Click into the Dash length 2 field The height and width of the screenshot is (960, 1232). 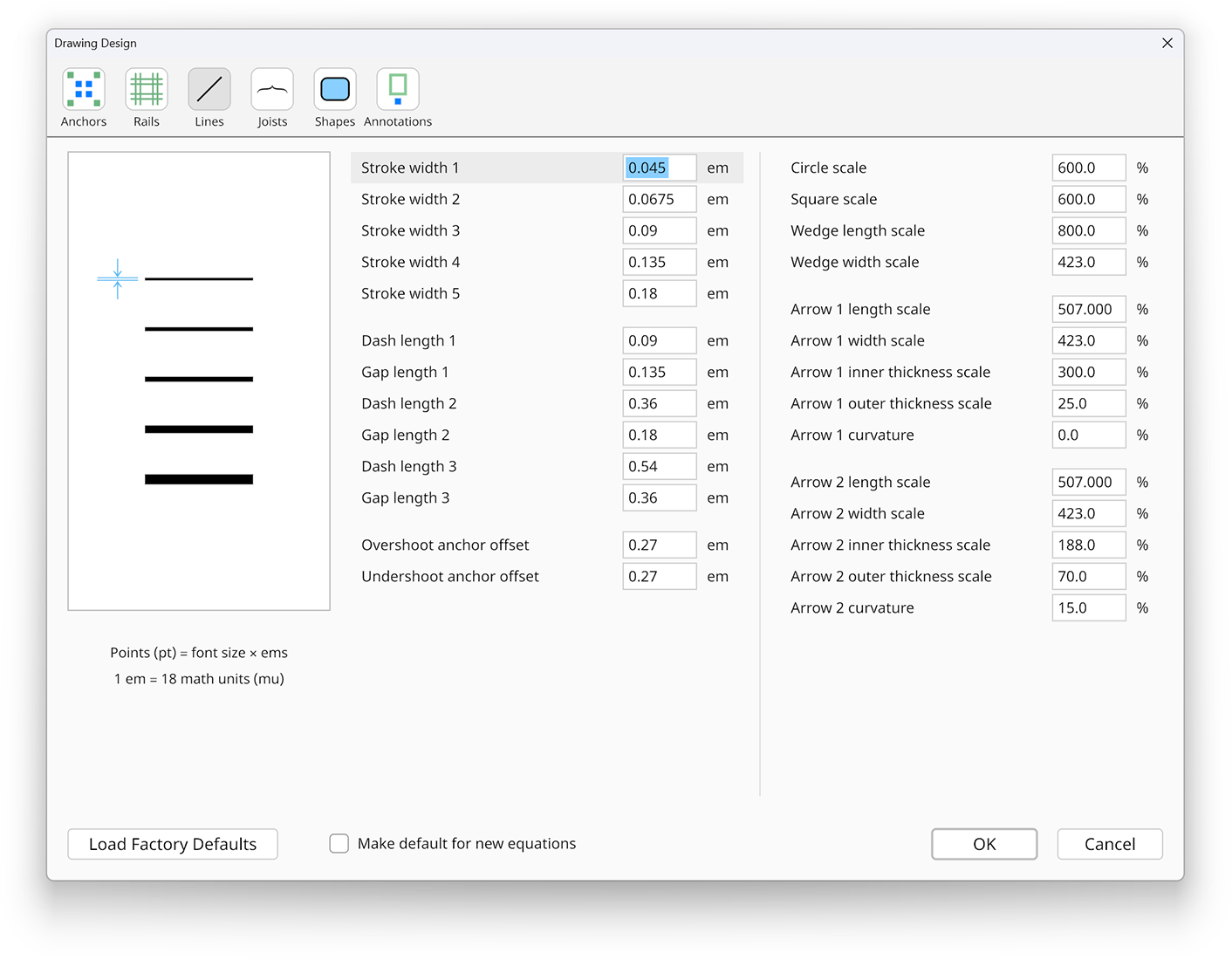(x=659, y=403)
